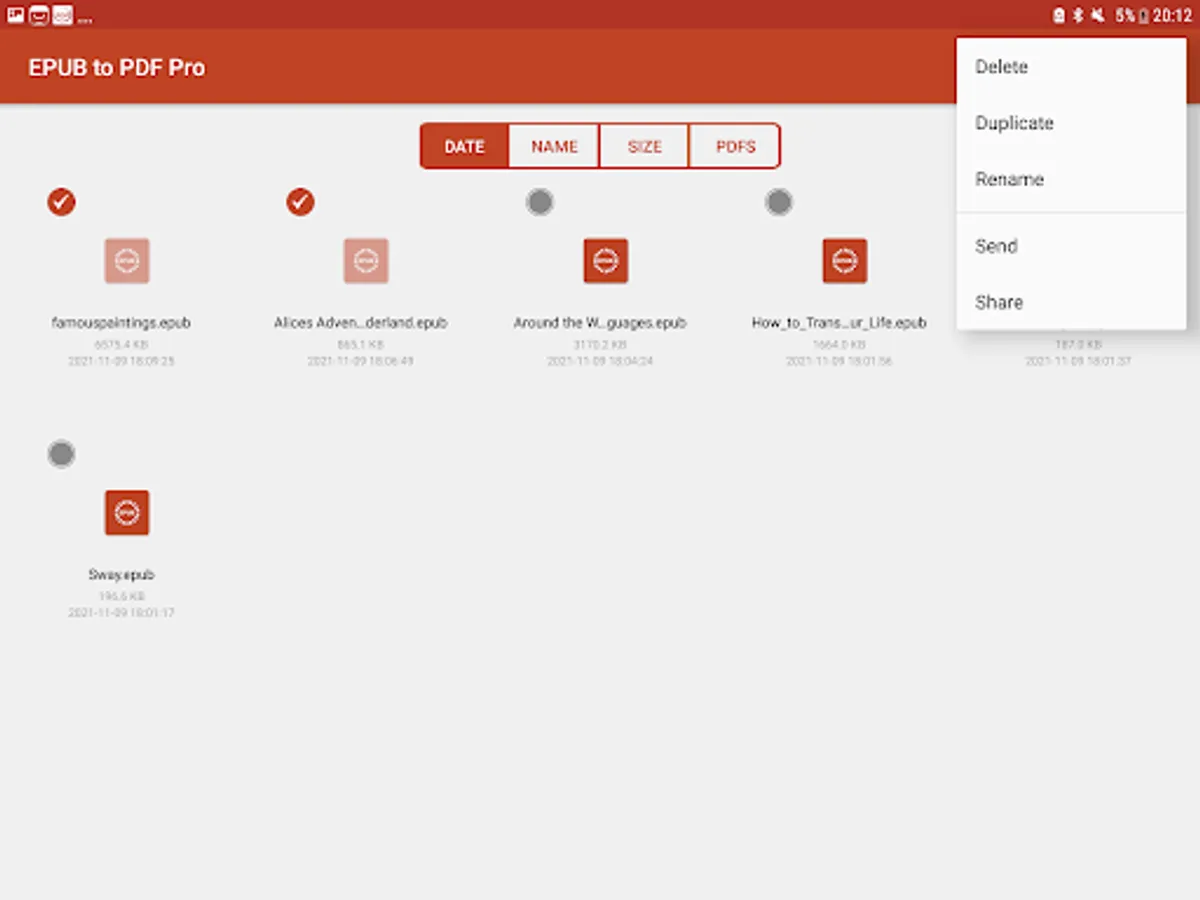Click the 2021-11-09 18:06:49 timestamp

click(361, 361)
